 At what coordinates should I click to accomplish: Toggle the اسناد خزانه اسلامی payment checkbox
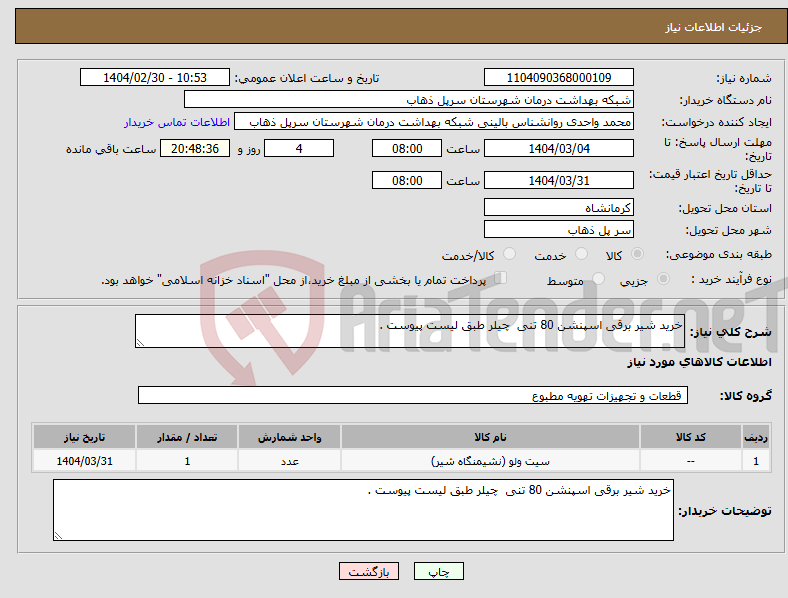(x=500, y=278)
